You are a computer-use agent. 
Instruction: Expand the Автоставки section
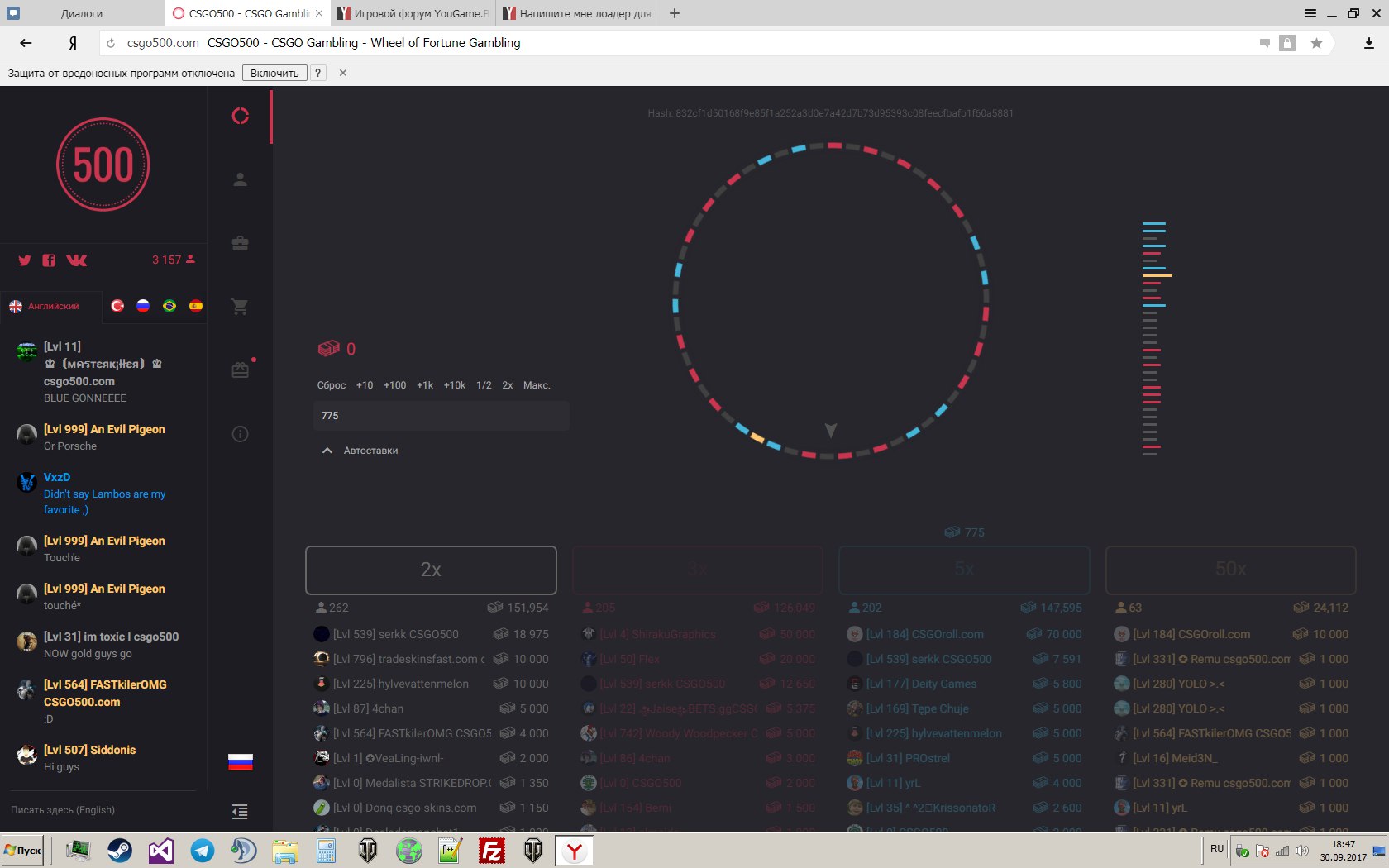360,451
